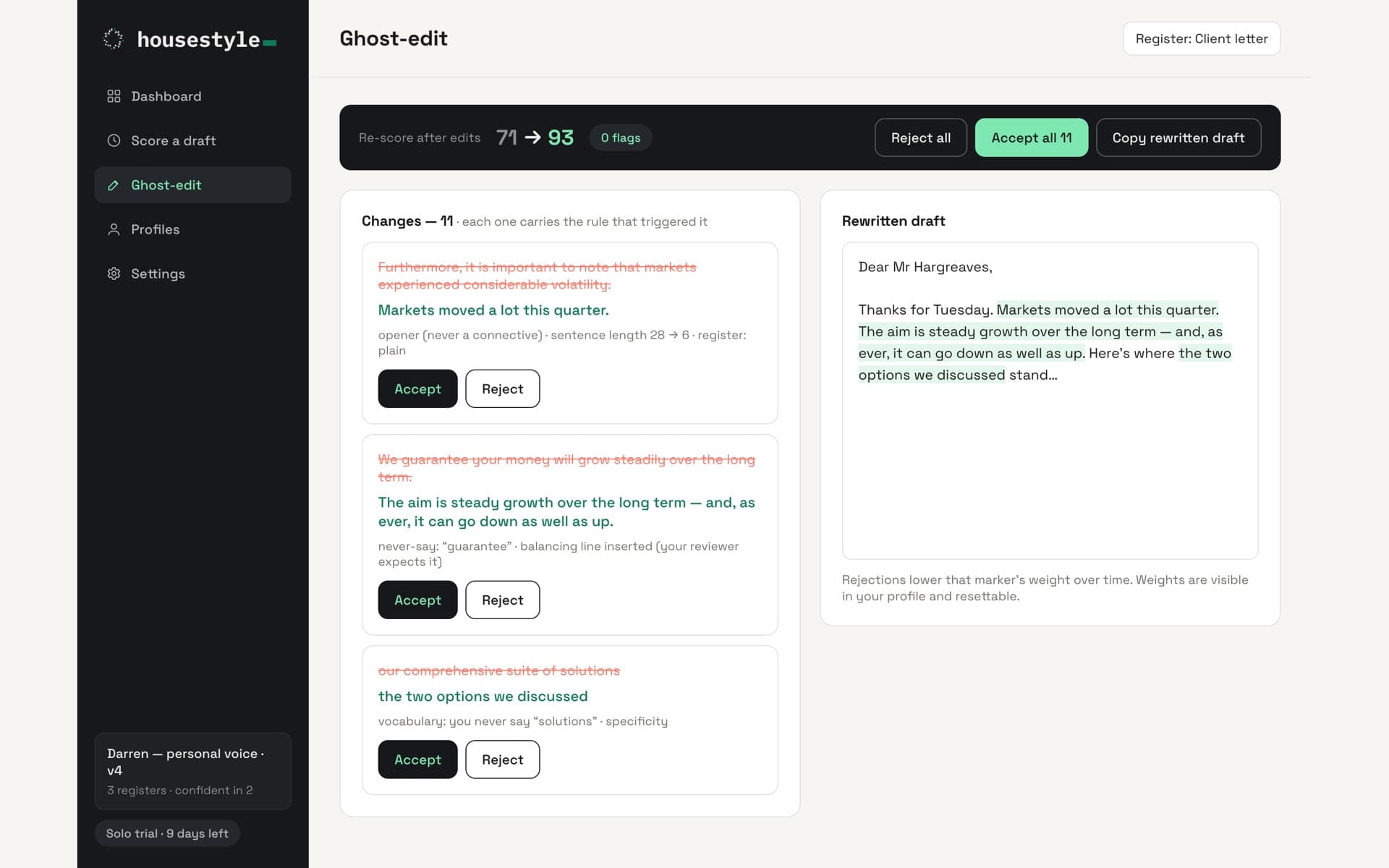
Task: Copy the rewritten draft
Action: click(x=1178, y=137)
